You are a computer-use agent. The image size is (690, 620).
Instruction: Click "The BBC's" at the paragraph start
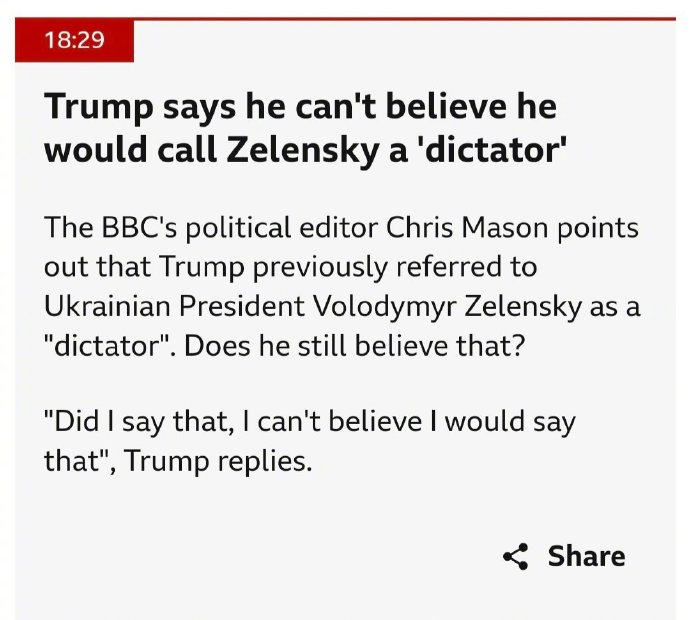pyautogui.click(x=112, y=228)
